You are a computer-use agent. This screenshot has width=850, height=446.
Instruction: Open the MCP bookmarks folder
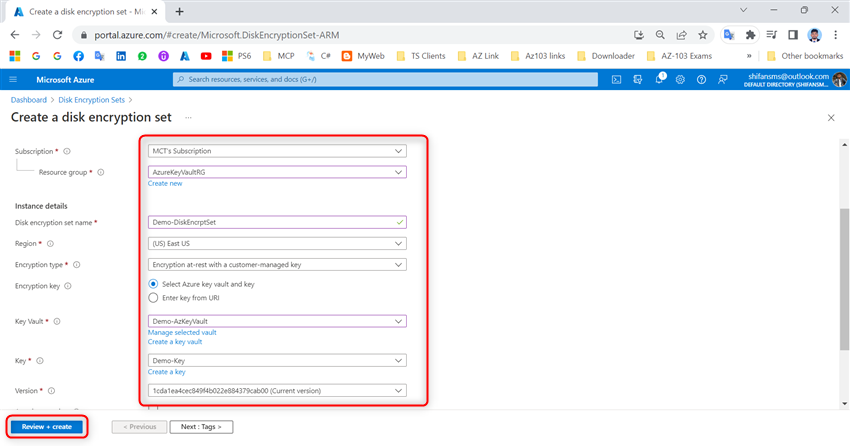coord(279,56)
